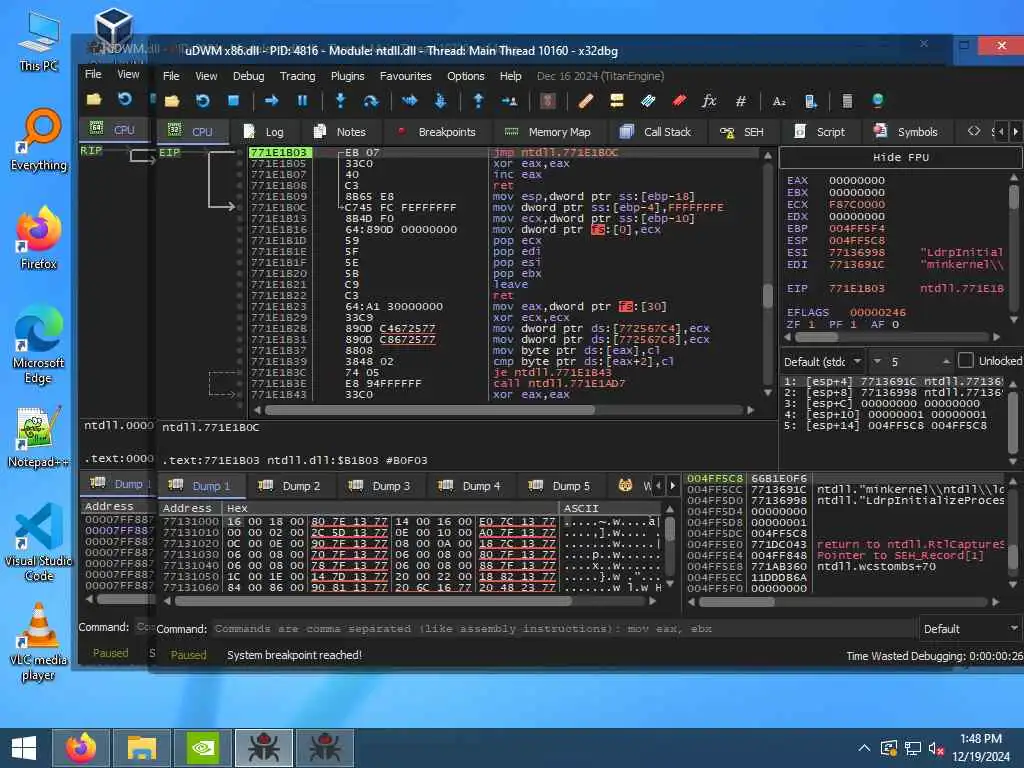Open File Explorer from the taskbar

142,748
